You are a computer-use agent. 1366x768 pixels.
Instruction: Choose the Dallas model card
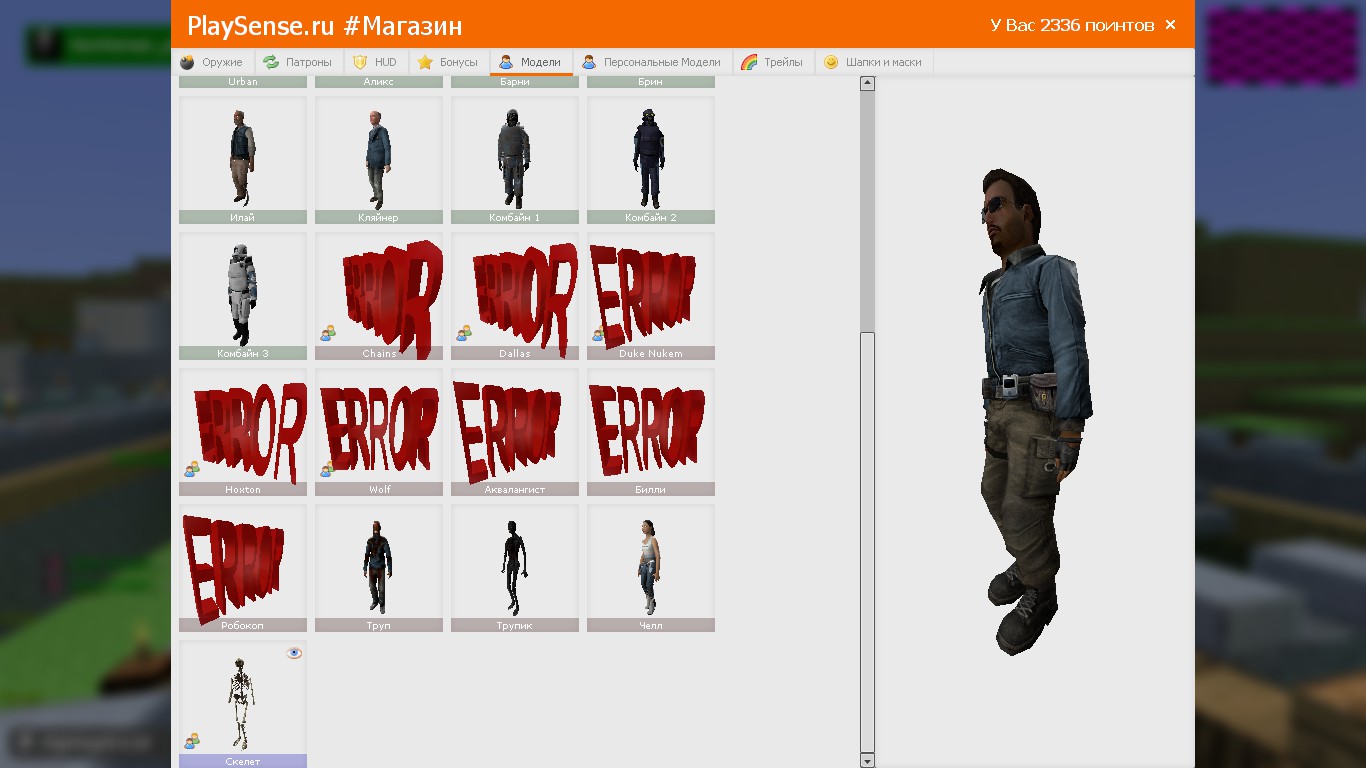pyautogui.click(x=515, y=296)
